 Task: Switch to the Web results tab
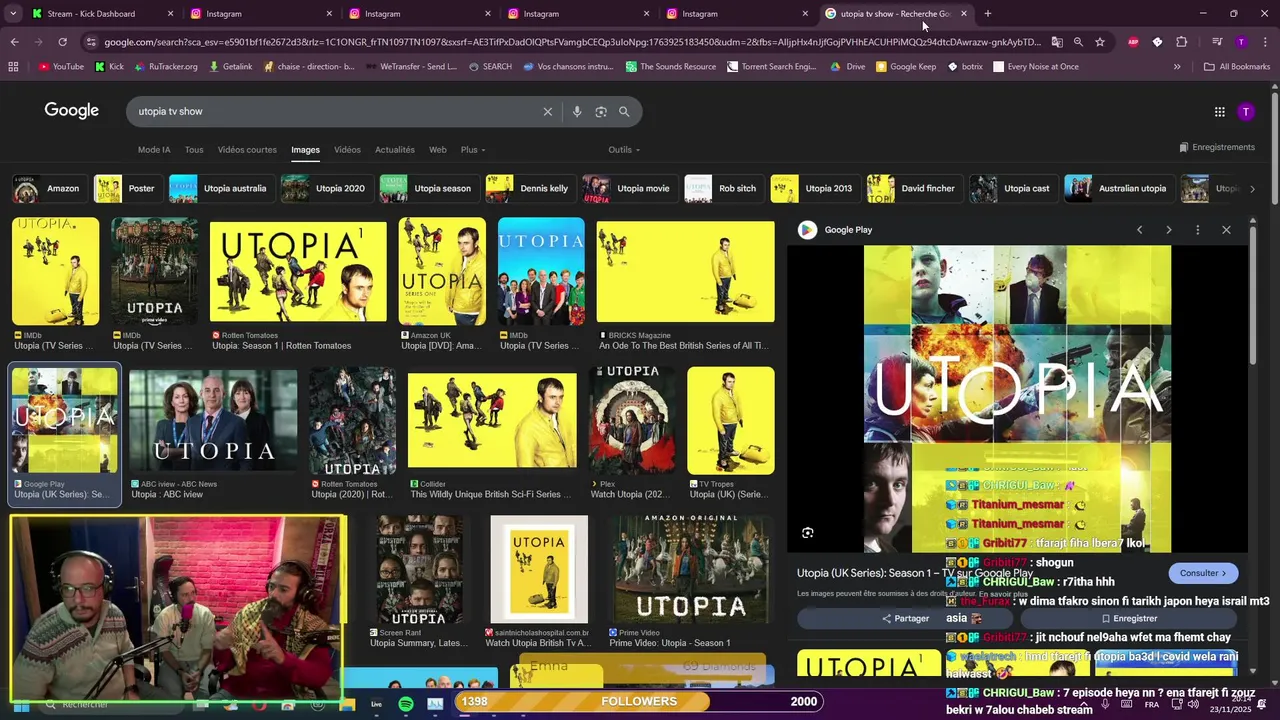point(438,150)
